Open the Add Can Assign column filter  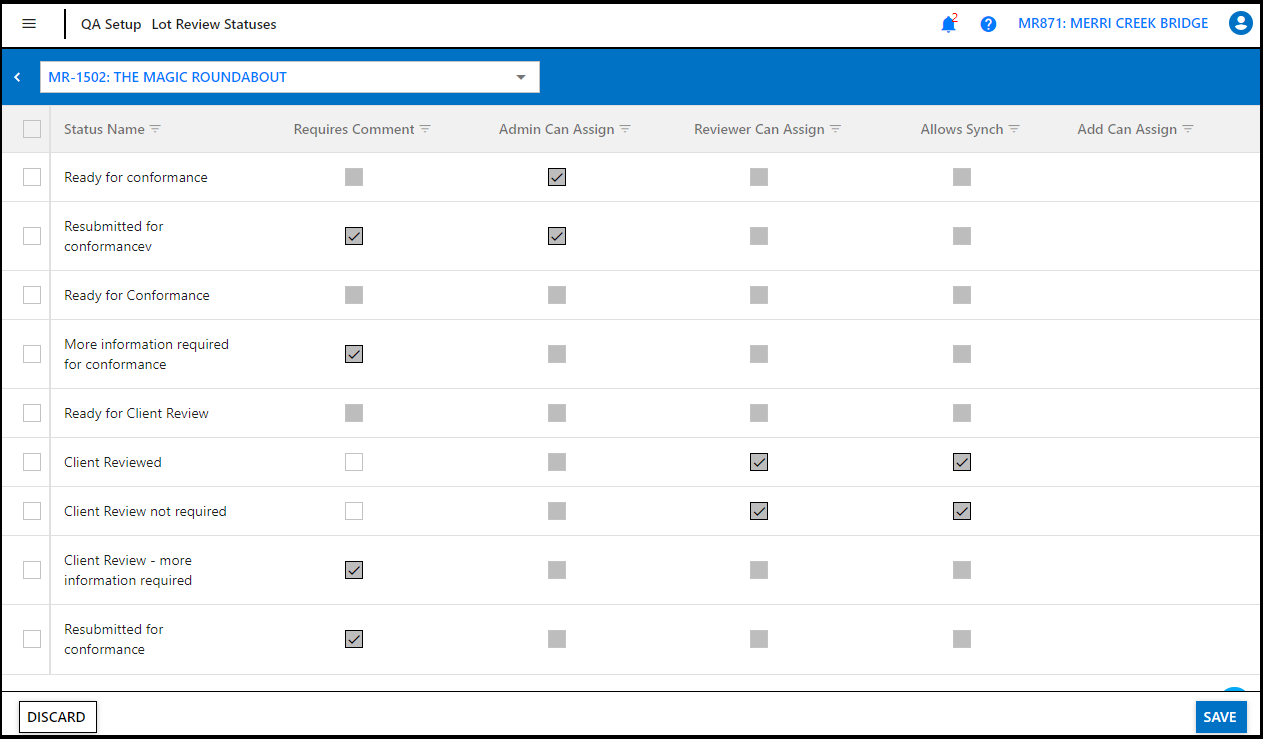coord(1188,128)
